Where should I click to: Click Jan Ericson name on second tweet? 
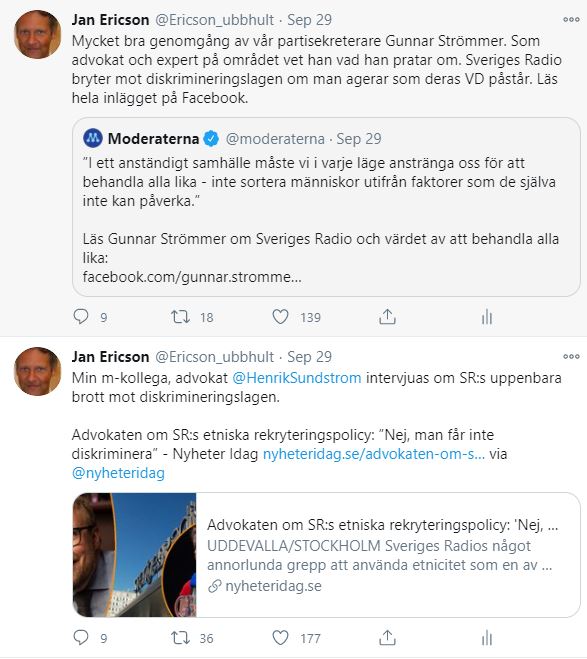tap(110, 356)
